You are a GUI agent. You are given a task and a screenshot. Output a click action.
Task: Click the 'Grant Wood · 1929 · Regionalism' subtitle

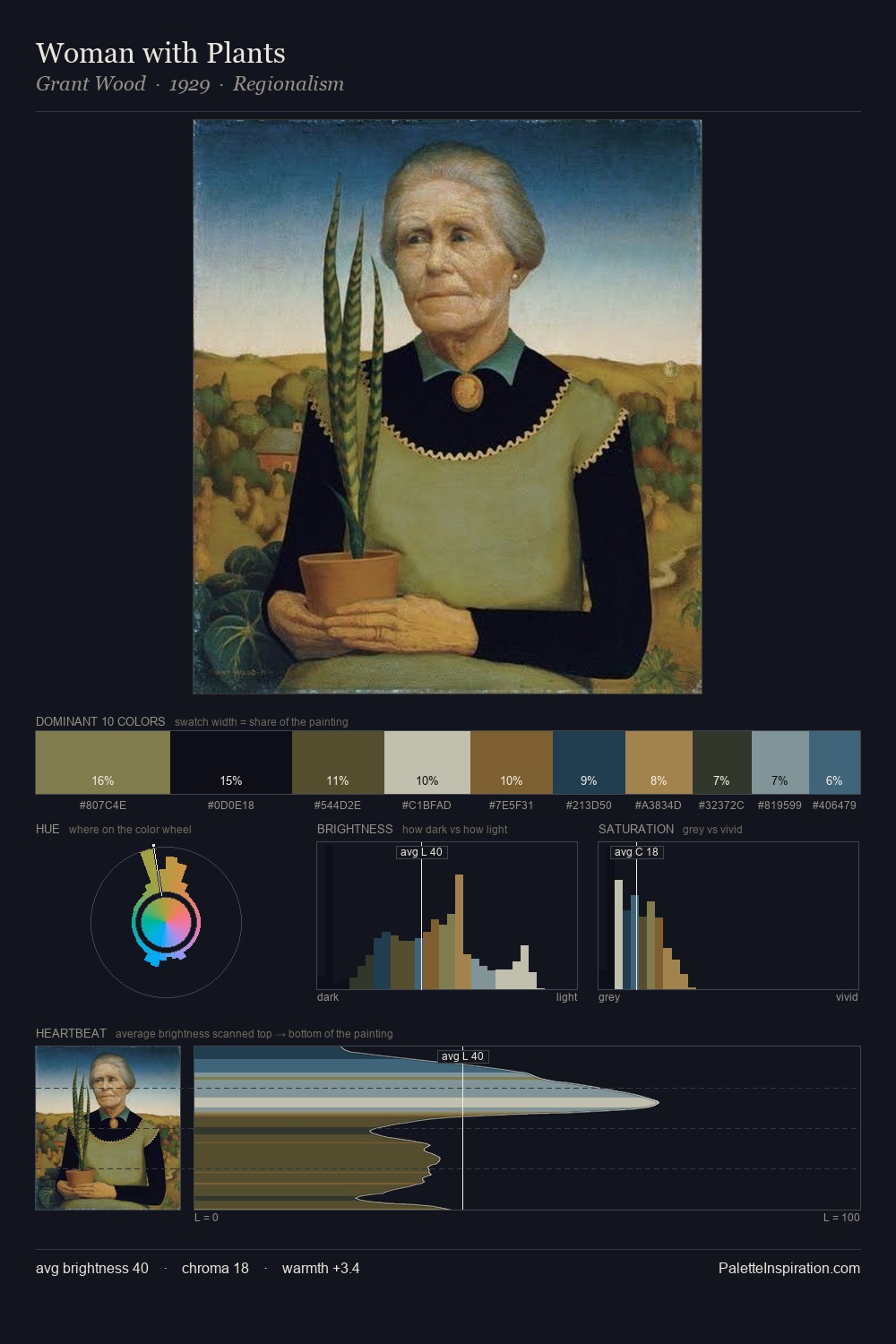tap(190, 84)
